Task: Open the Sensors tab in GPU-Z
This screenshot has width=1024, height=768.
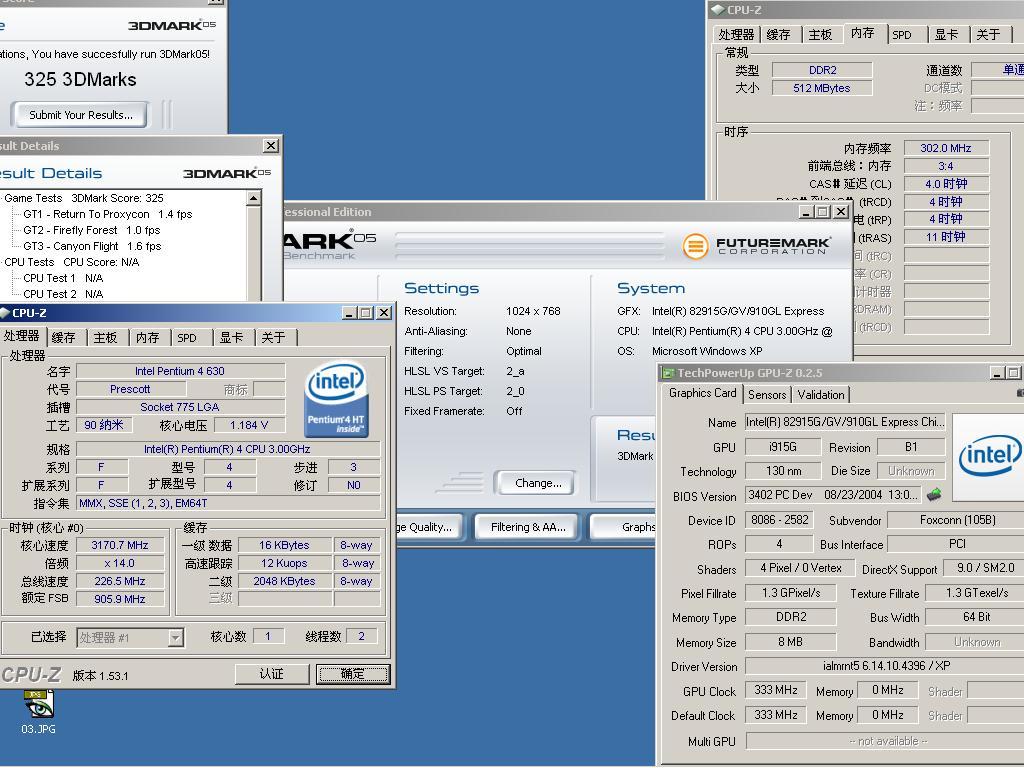Action: (x=767, y=394)
